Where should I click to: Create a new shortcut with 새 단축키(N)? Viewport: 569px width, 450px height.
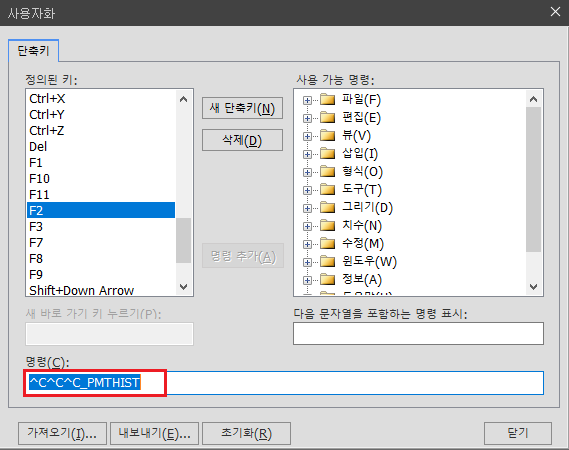click(242, 108)
